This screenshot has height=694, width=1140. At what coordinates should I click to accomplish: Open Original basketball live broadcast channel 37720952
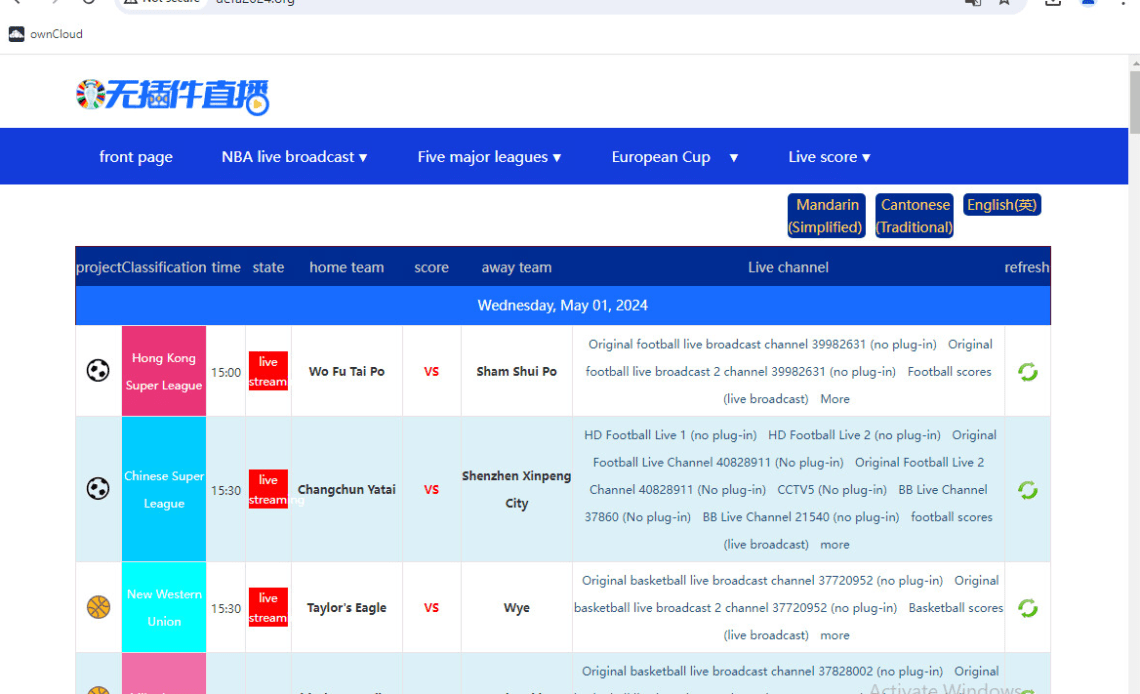[762, 581]
